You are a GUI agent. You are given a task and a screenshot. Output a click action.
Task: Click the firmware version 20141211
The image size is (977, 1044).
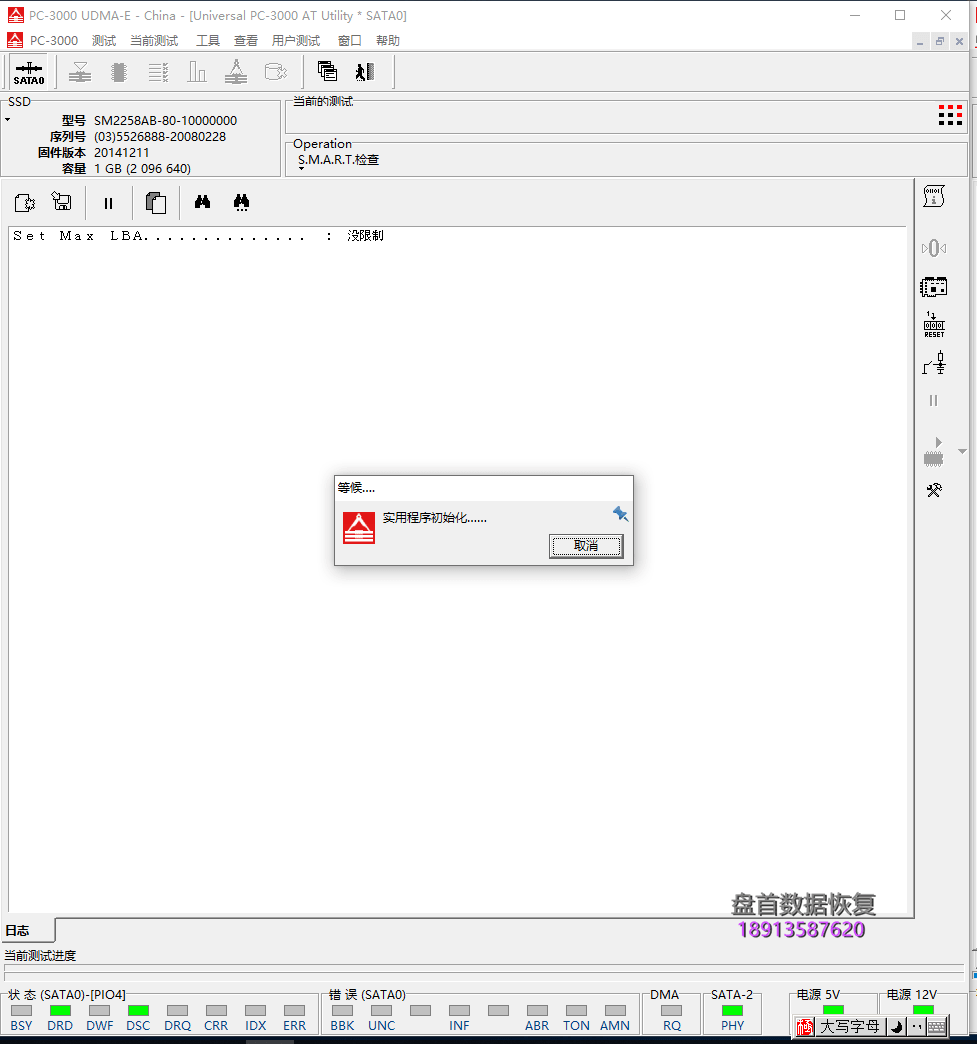click(121, 152)
